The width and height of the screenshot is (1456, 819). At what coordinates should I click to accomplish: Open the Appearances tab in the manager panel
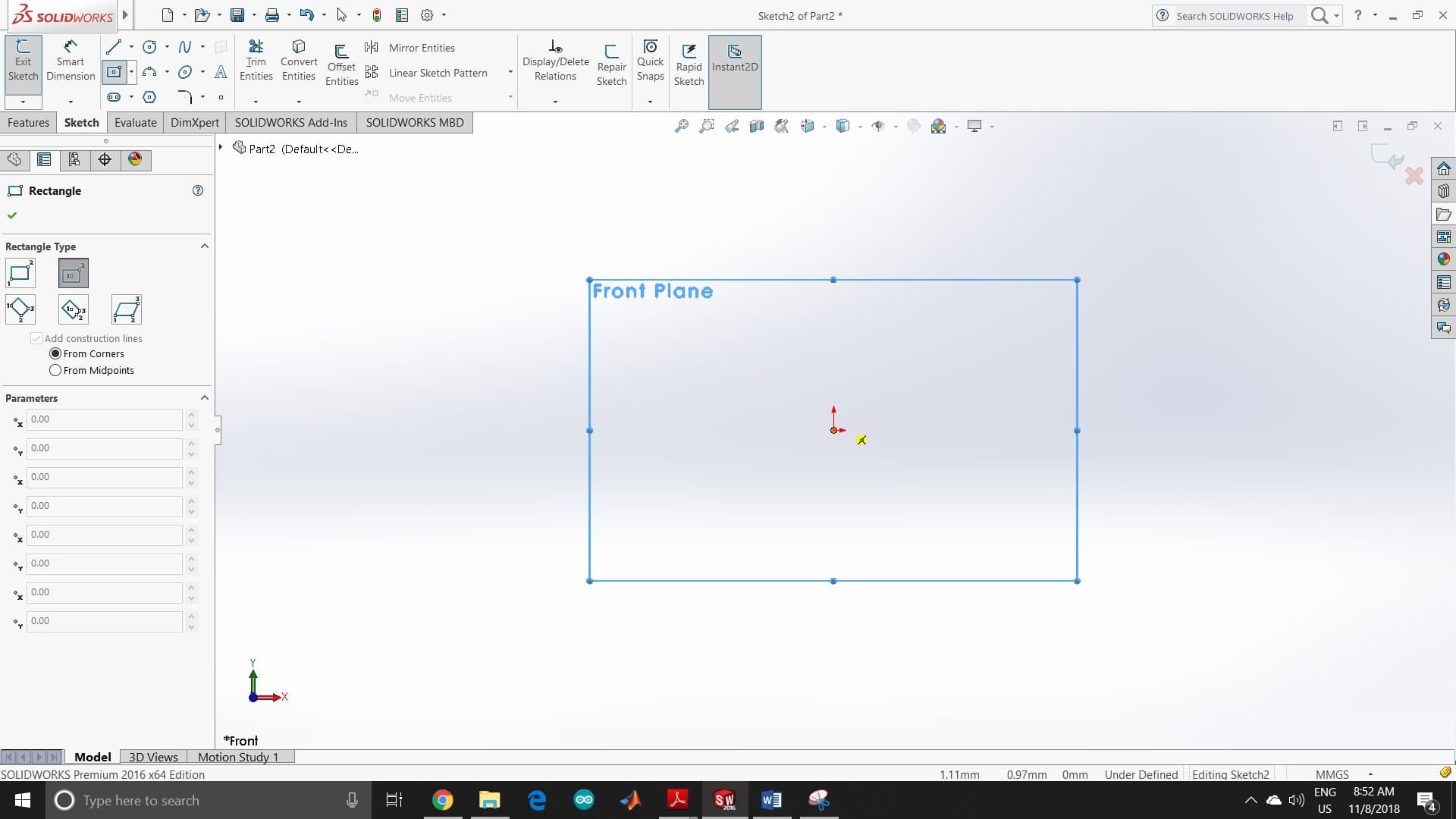135,159
